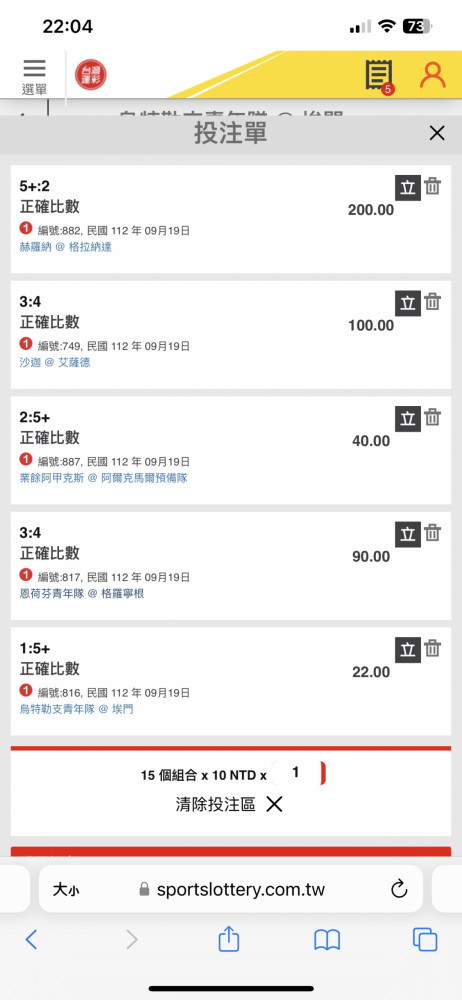The image size is (462, 1000).
Task: Delete the 赫羅納 @ 格拉納達 bet via trash icon
Action: 433,187
